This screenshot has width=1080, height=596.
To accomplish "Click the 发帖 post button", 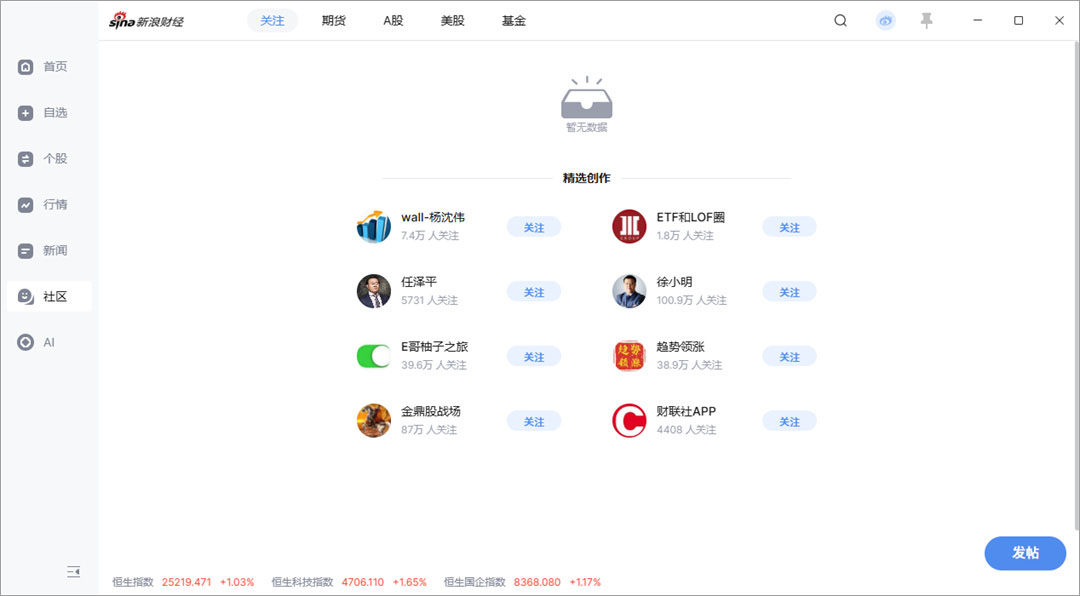I will pos(1025,553).
